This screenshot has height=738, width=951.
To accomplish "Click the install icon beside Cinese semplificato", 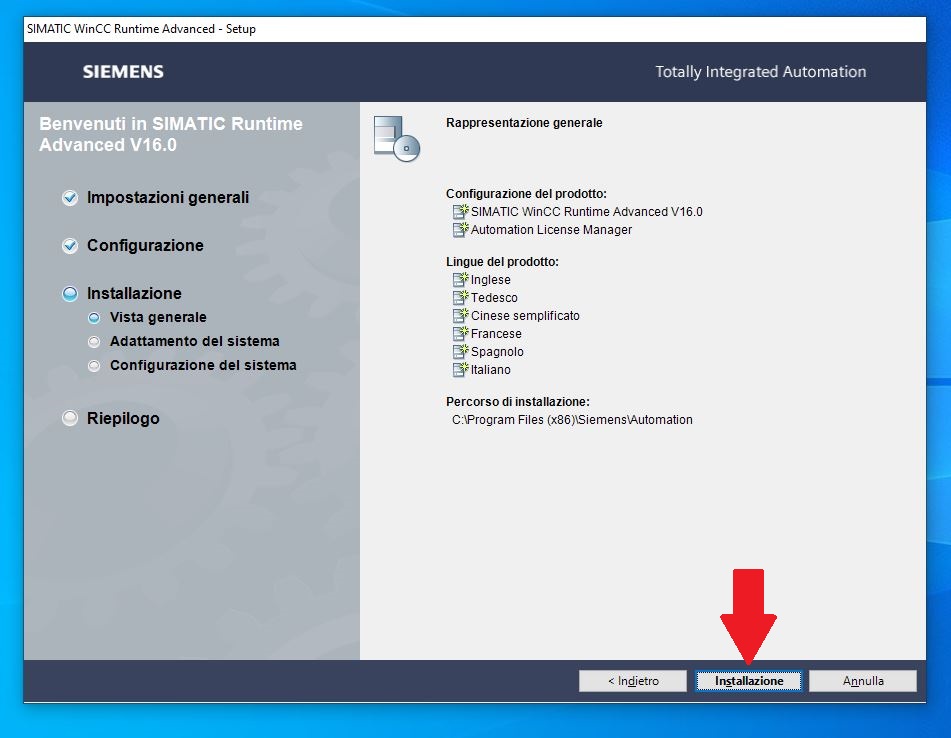I will pos(461,315).
